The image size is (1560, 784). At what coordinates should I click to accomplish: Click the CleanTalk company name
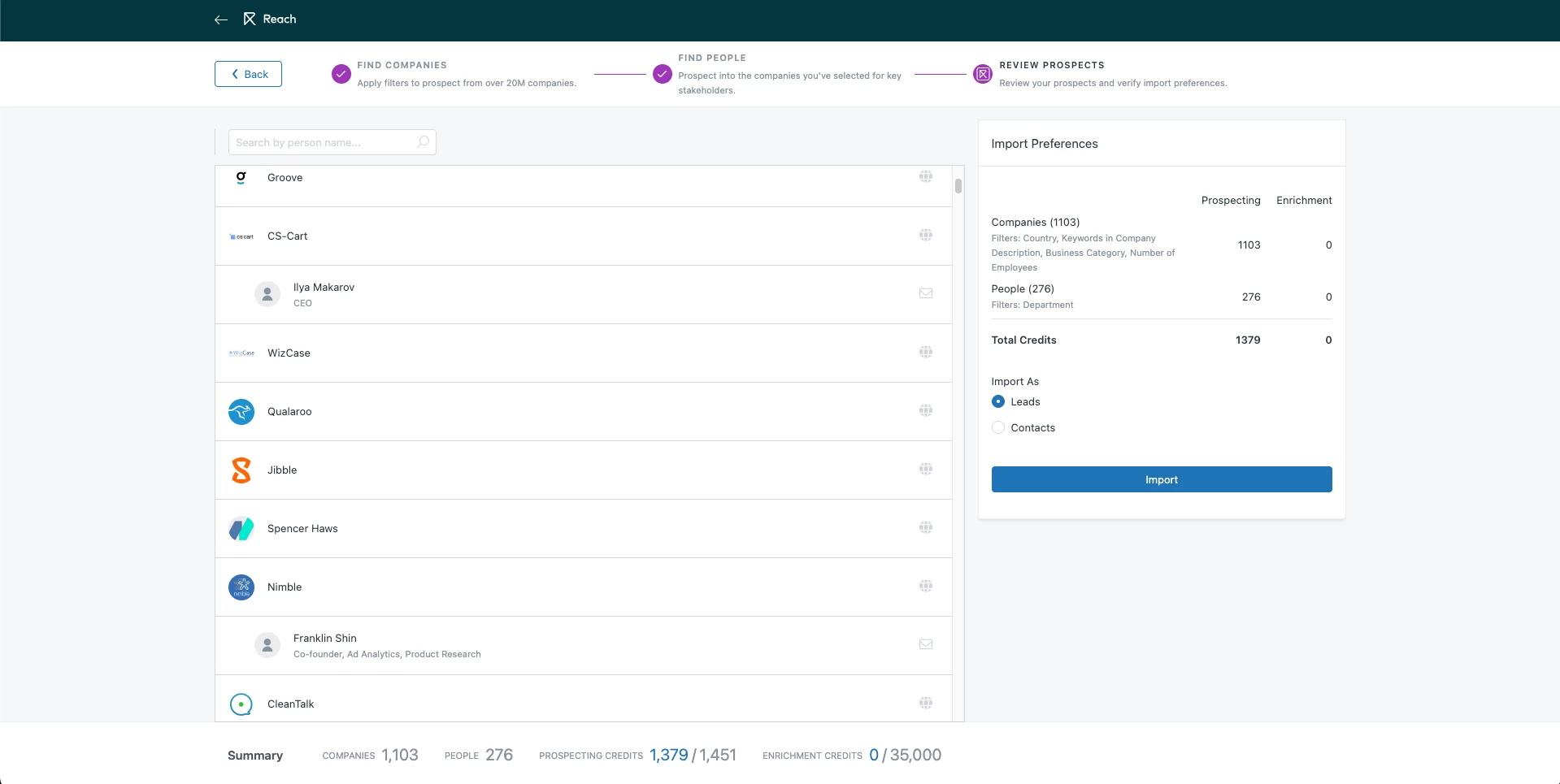point(290,704)
